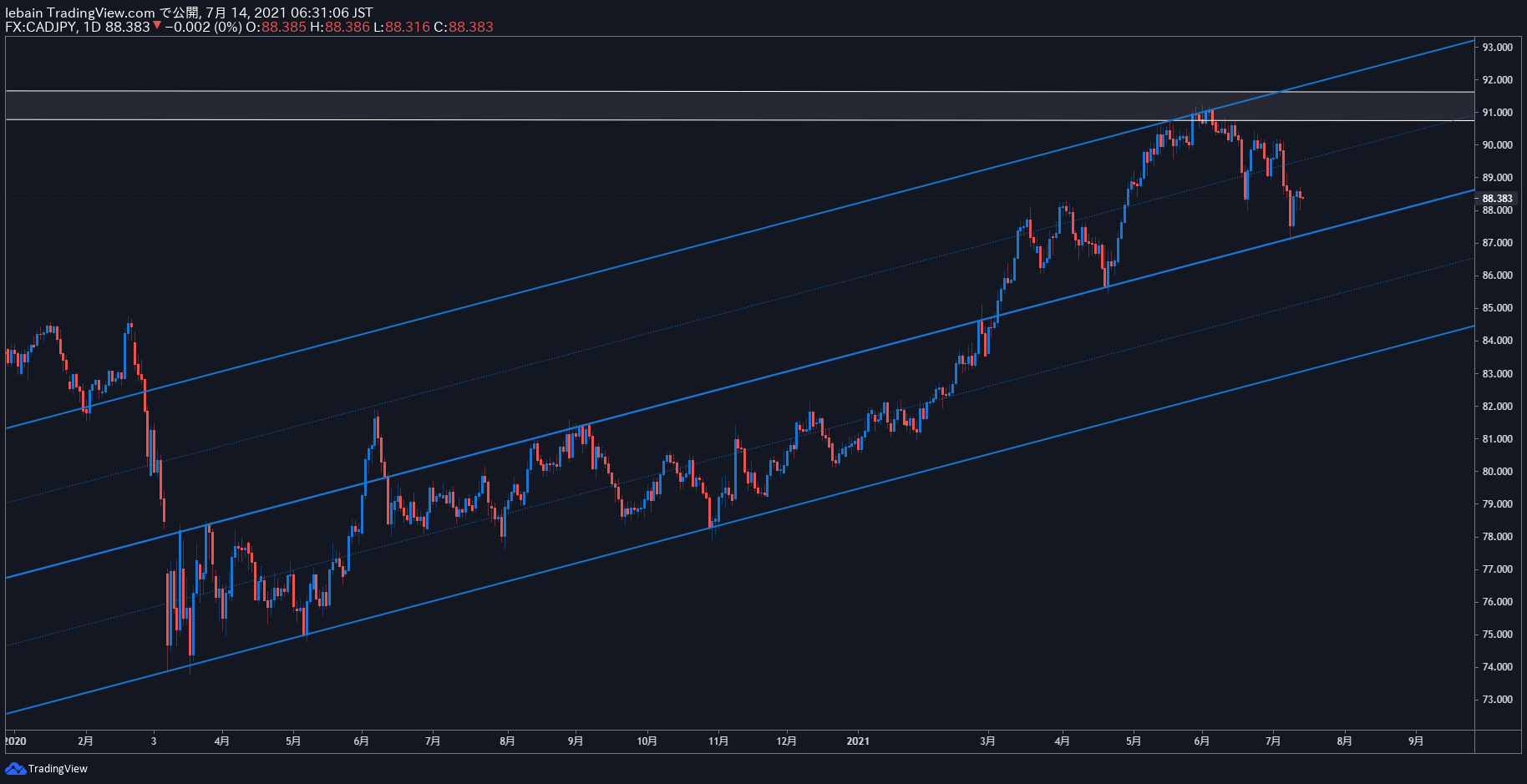Click the 4月 label after 2021

tap(1062, 741)
